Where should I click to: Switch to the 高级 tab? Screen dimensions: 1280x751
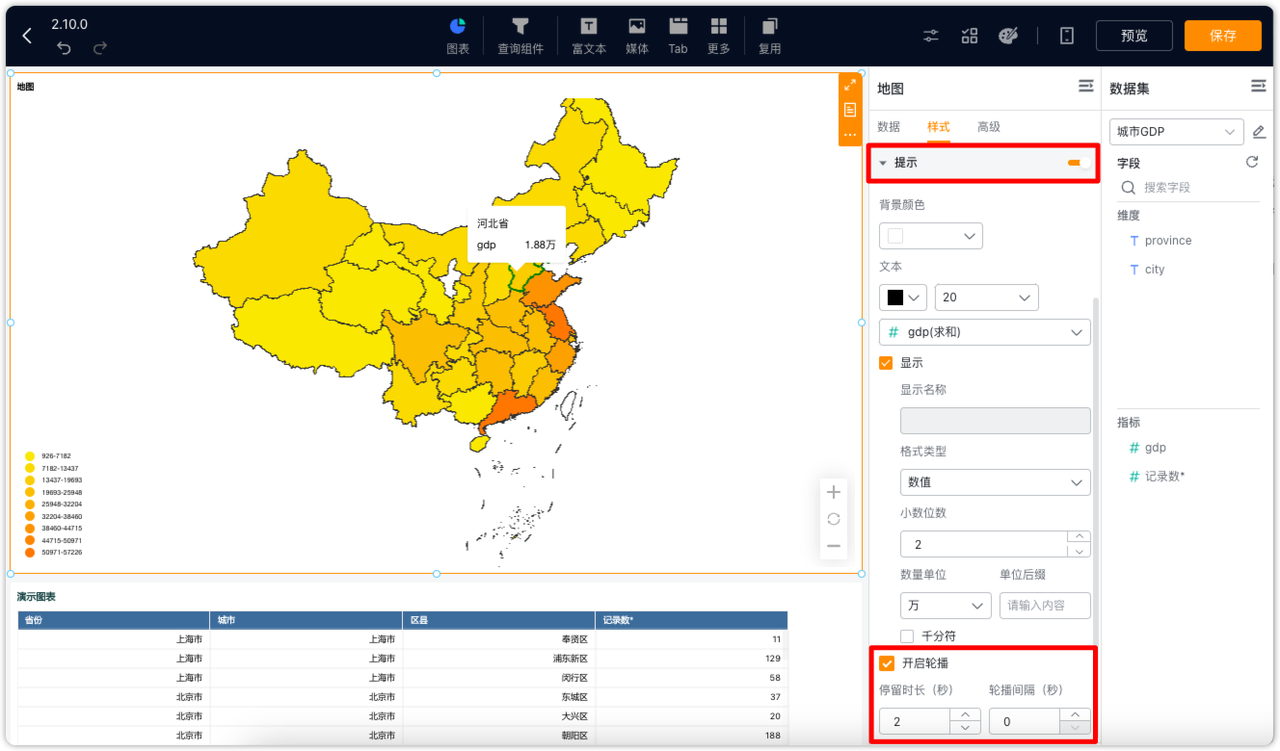coord(988,127)
